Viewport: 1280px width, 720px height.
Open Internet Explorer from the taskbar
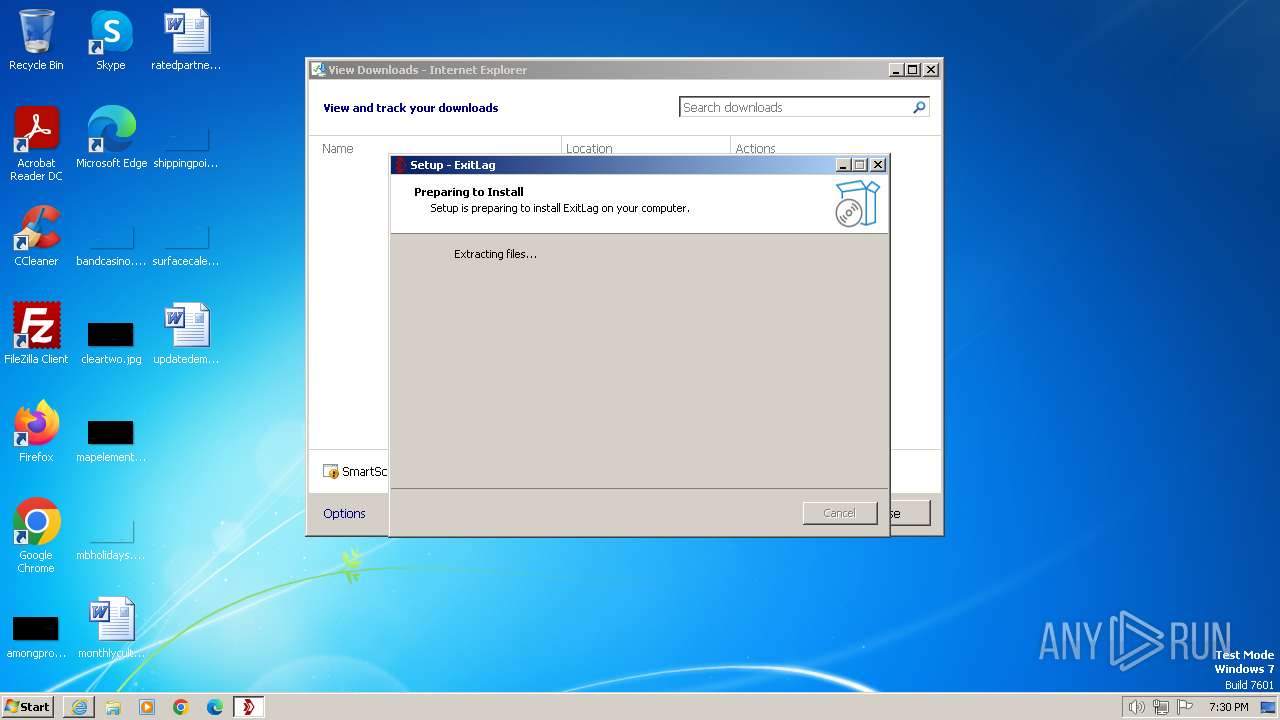coord(79,706)
